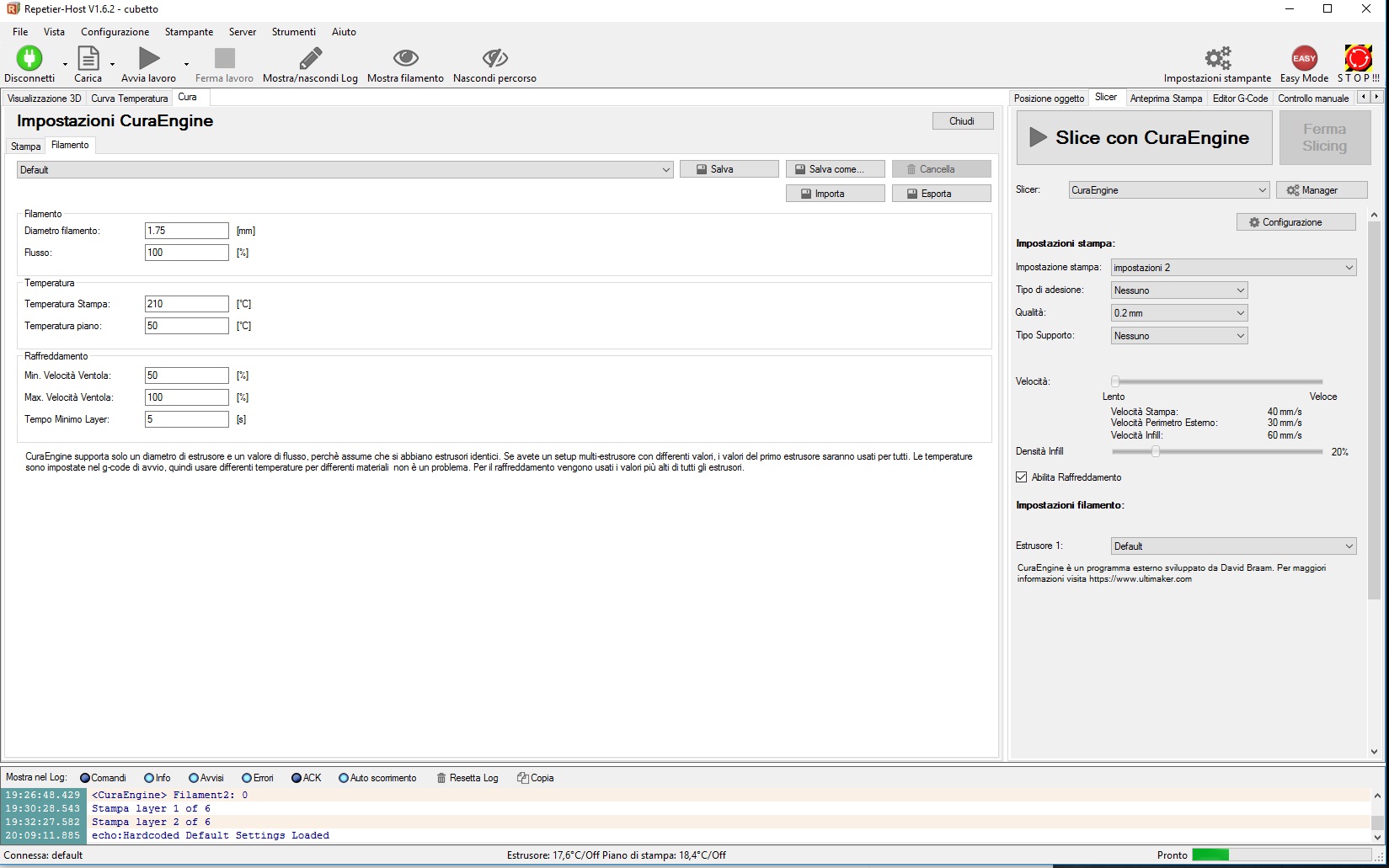
Task: Toggle the log with the pencil icon
Action: point(310,58)
